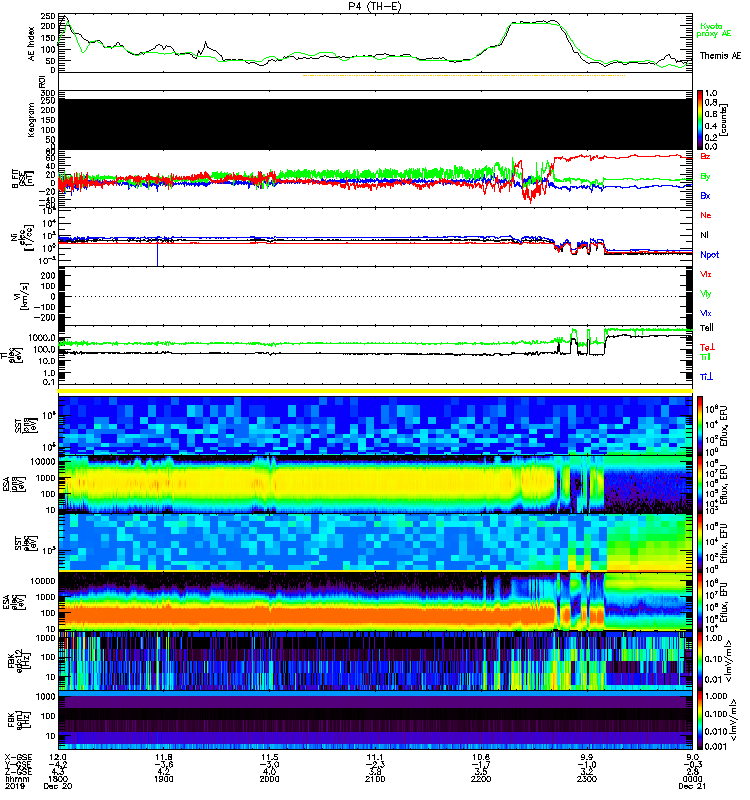
Task: Click the black Keogram image panel
Action: click(375, 124)
